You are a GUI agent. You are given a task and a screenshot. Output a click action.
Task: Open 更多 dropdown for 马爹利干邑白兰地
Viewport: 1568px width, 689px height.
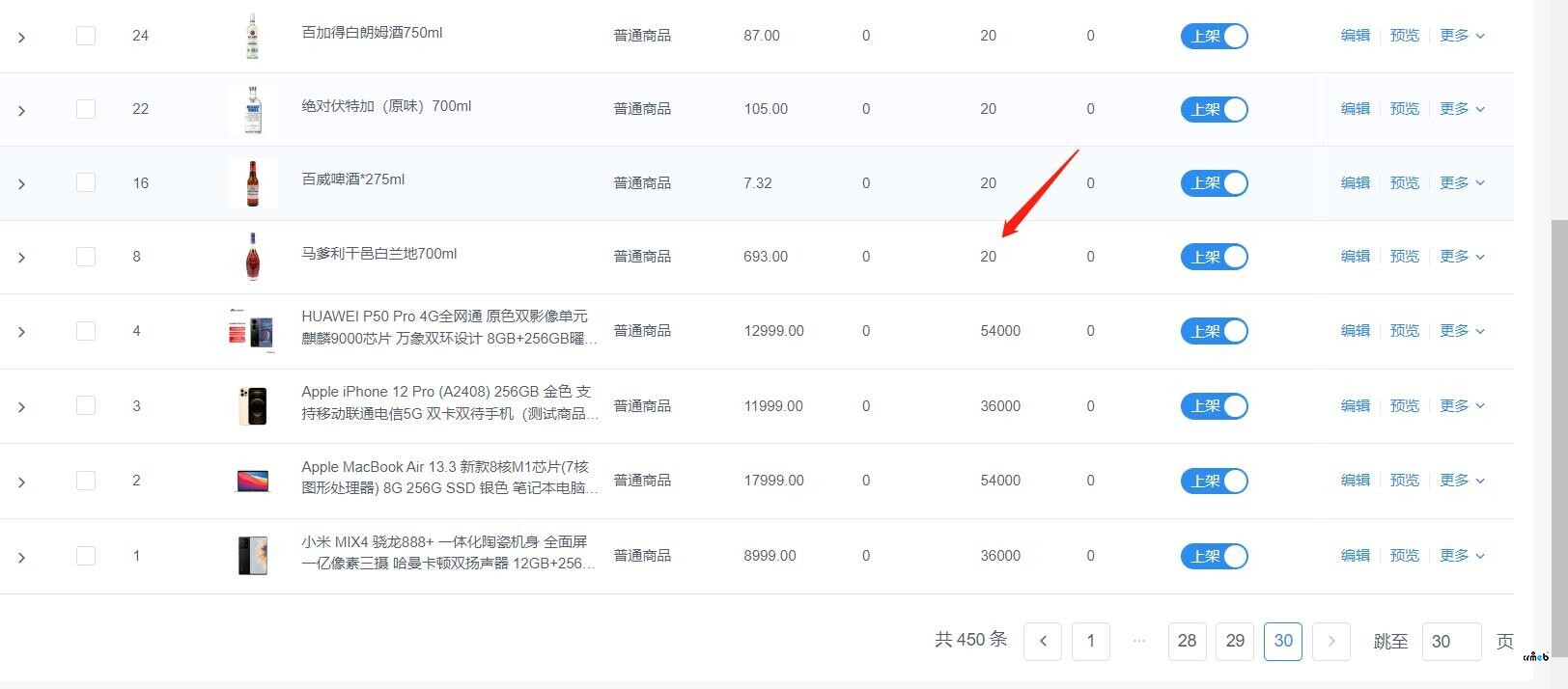pos(1462,257)
